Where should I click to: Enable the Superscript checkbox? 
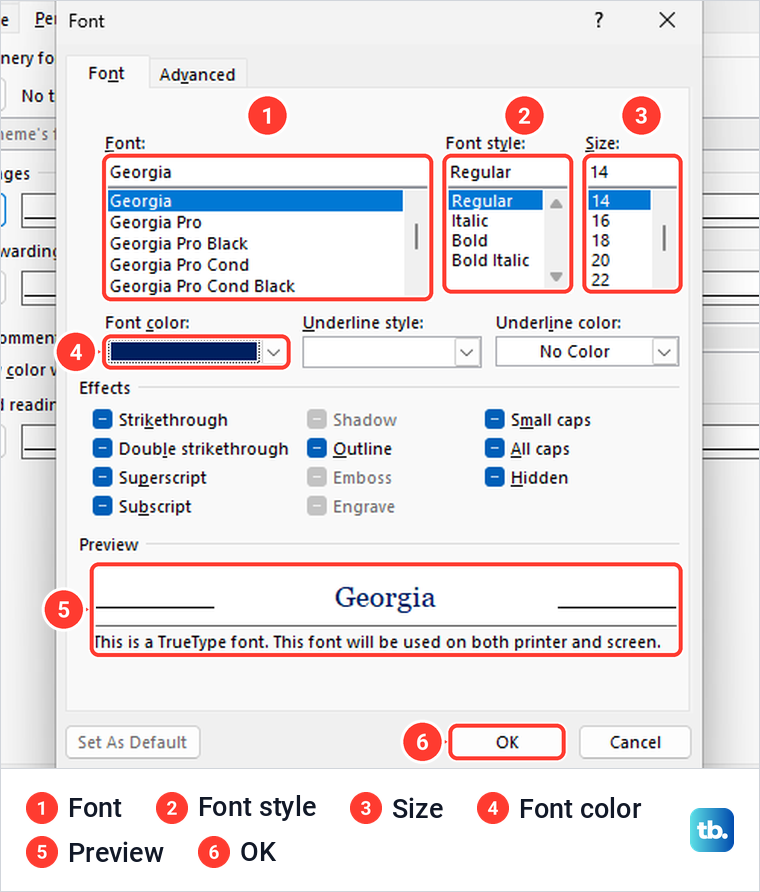(102, 477)
